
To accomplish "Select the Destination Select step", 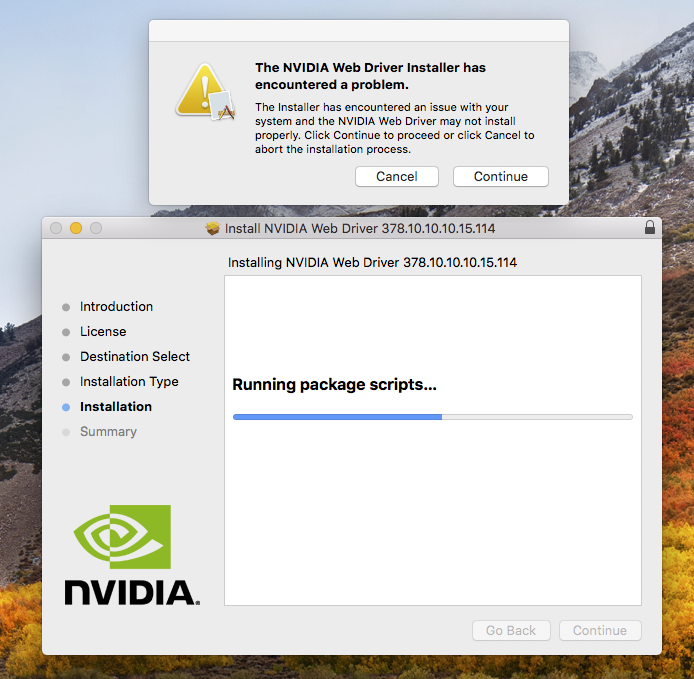I will 135,356.
